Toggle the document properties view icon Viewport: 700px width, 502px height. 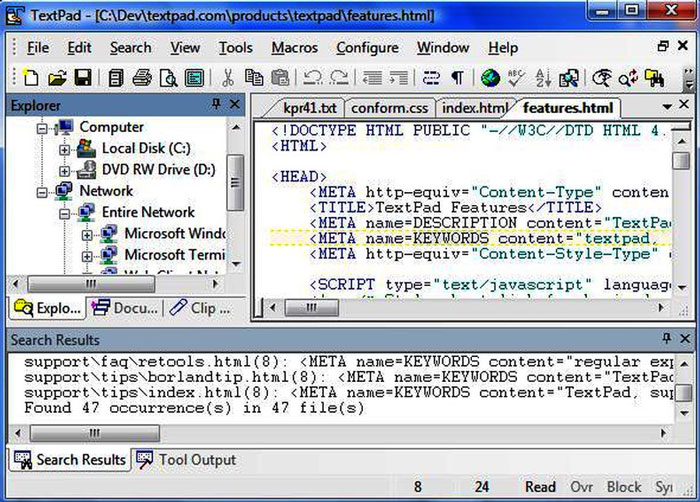coord(194,78)
